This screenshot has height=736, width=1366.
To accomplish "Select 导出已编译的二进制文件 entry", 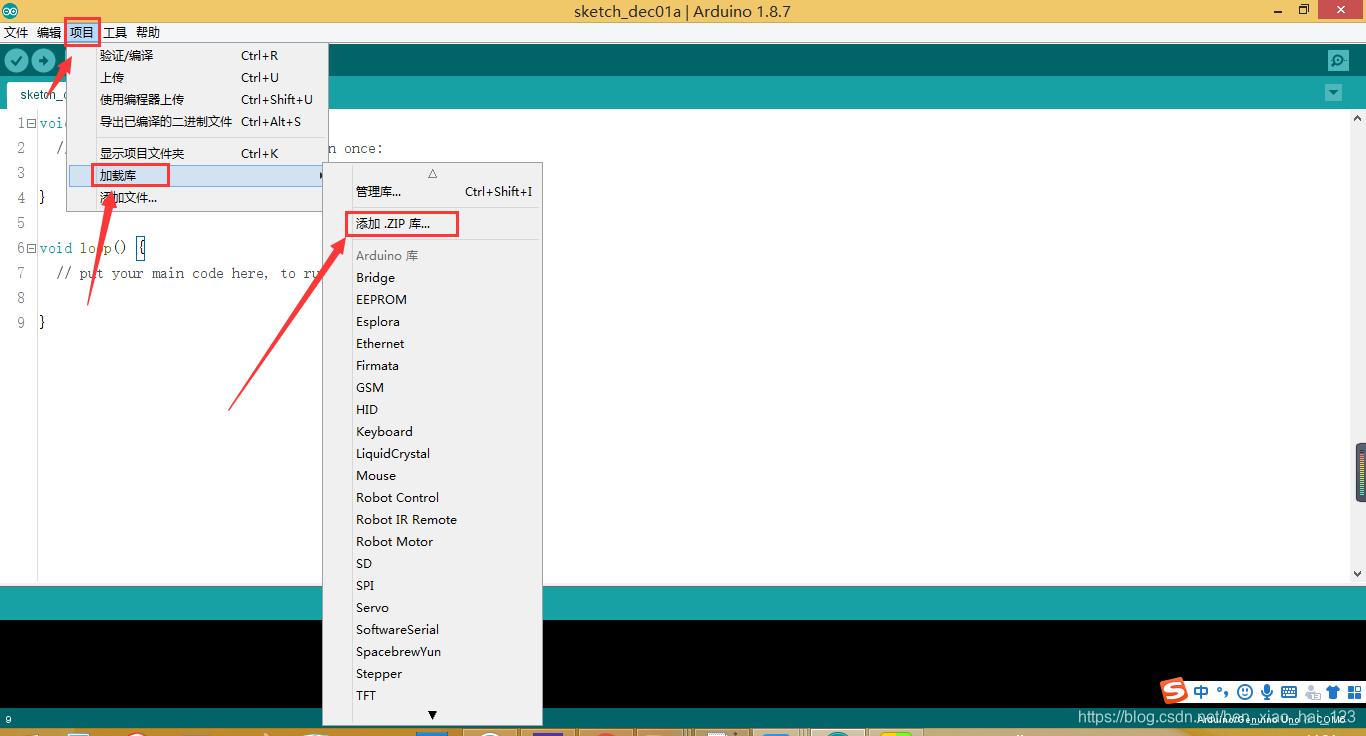I will (x=198, y=122).
